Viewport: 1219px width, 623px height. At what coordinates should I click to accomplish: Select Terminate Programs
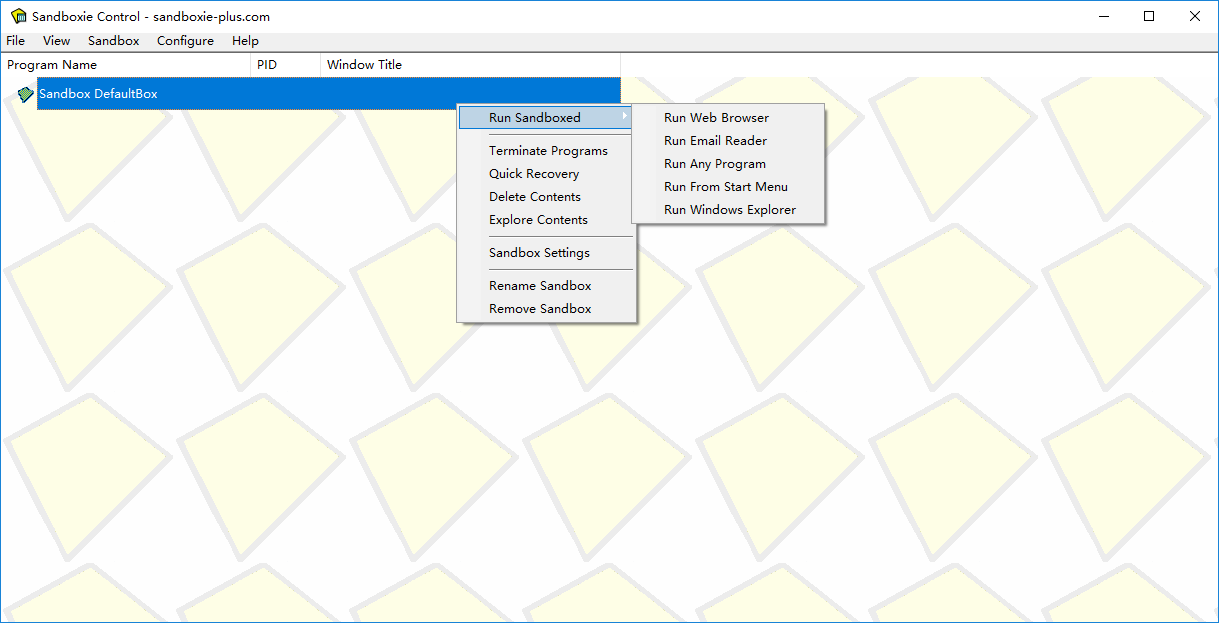click(x=546, y=151)
